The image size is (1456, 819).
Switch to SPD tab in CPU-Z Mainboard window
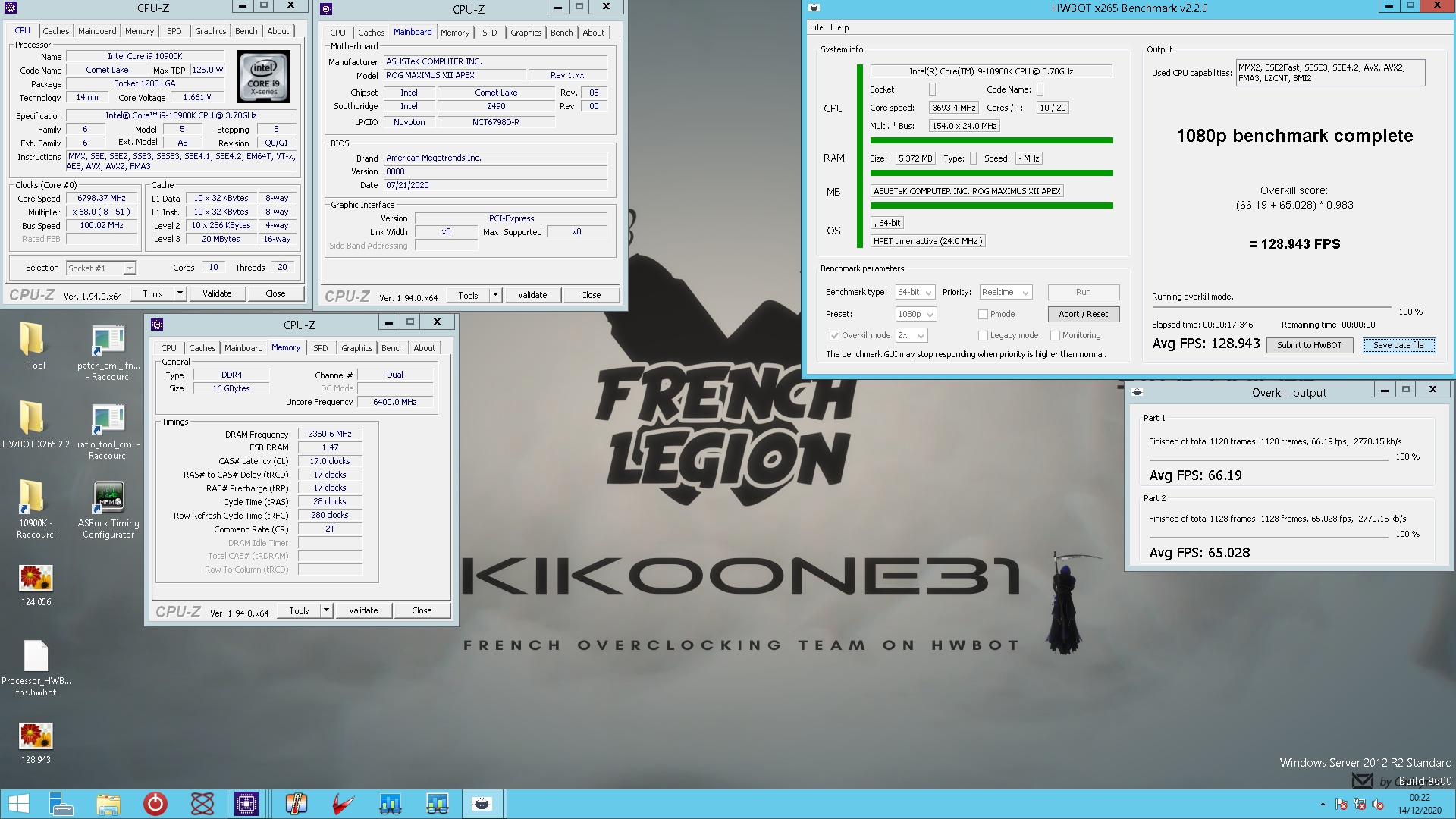tap(490, 33)
